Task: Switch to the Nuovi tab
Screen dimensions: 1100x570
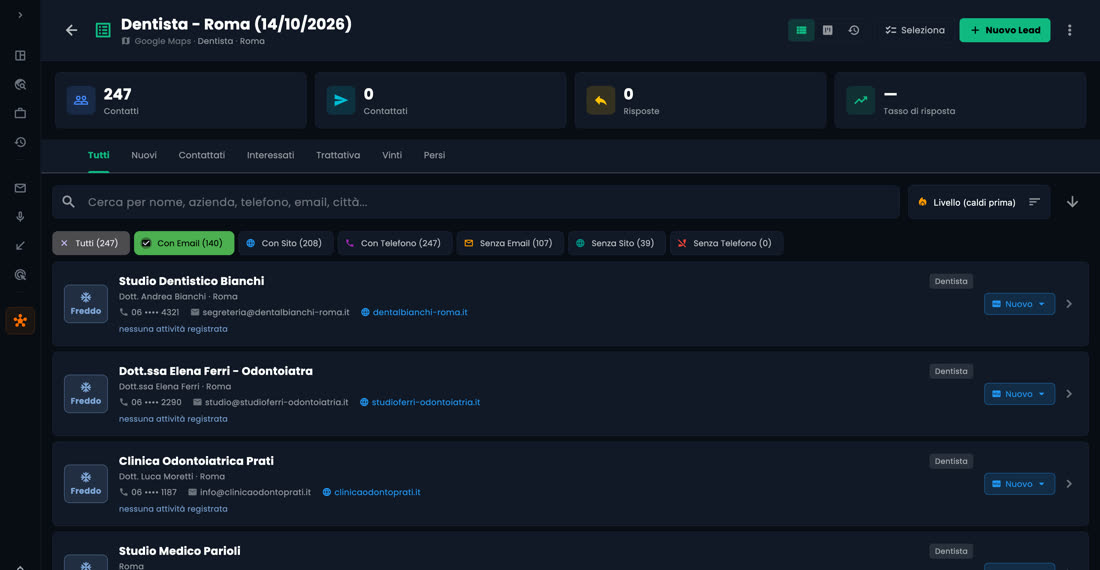Action: pos(144,155)
